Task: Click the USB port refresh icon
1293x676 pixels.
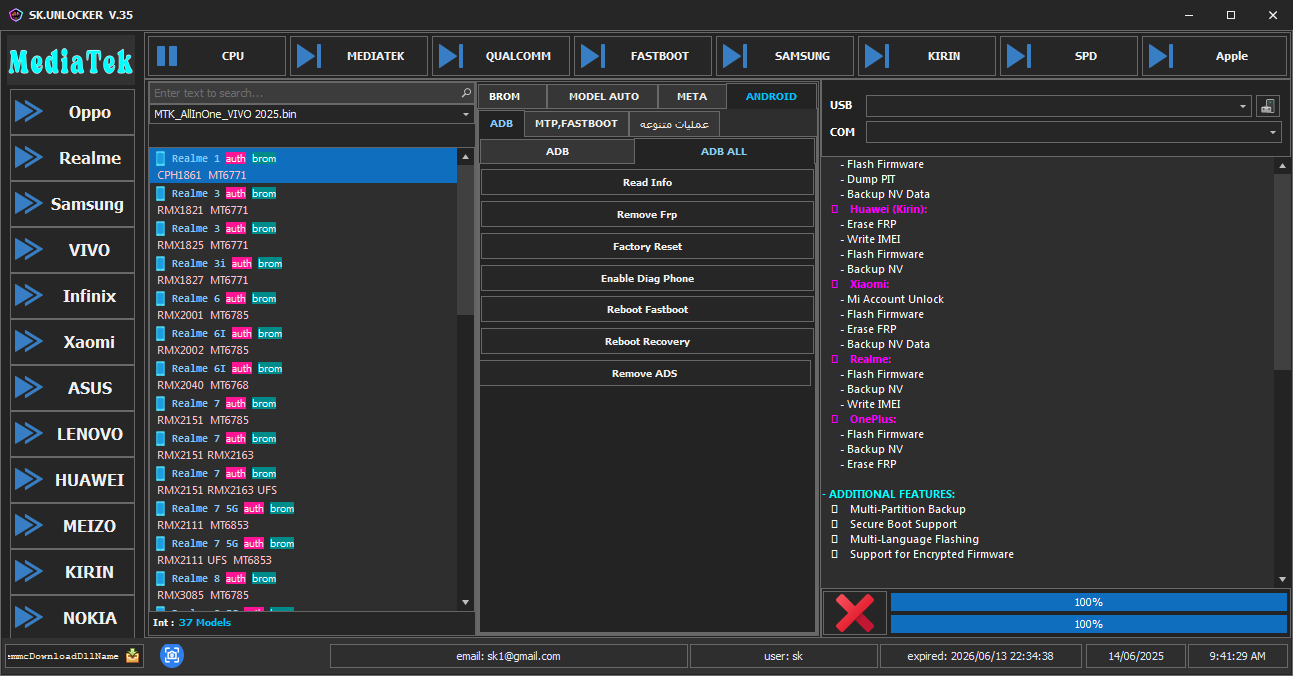Action: click(1268, 106)
